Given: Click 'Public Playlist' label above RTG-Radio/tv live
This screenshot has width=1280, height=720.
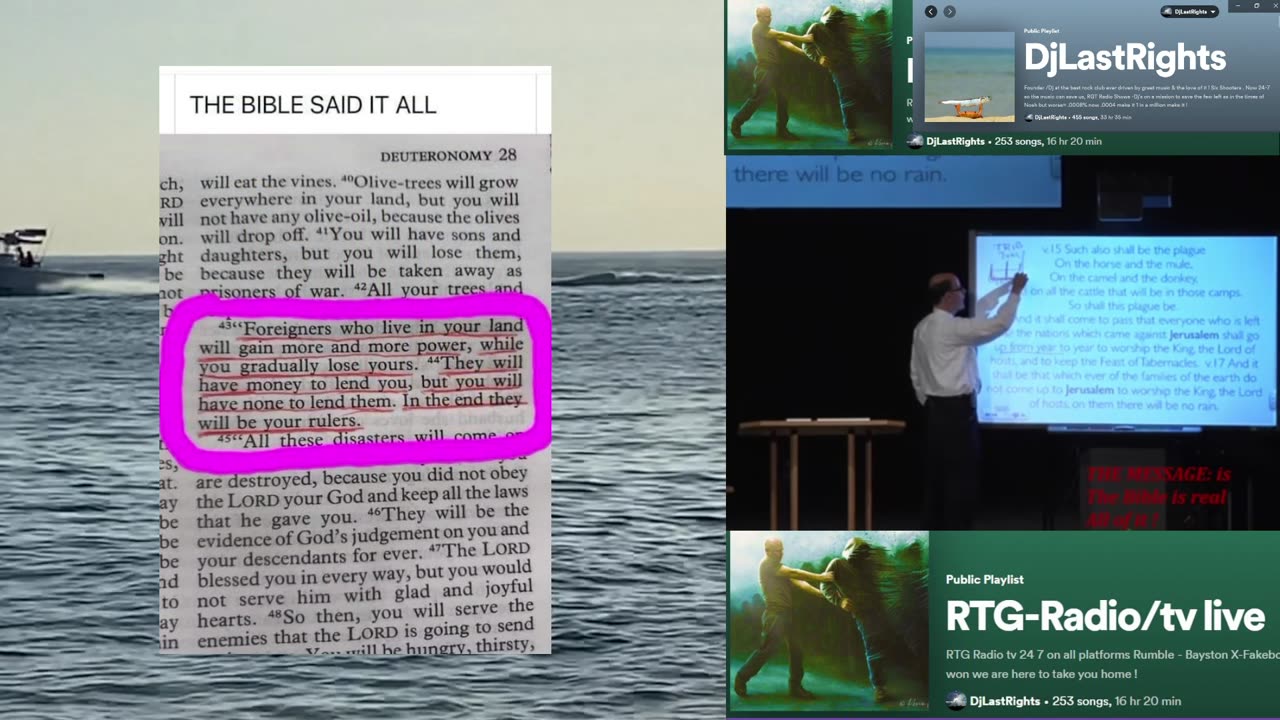Looking at the screenshot, I should 985,580.
